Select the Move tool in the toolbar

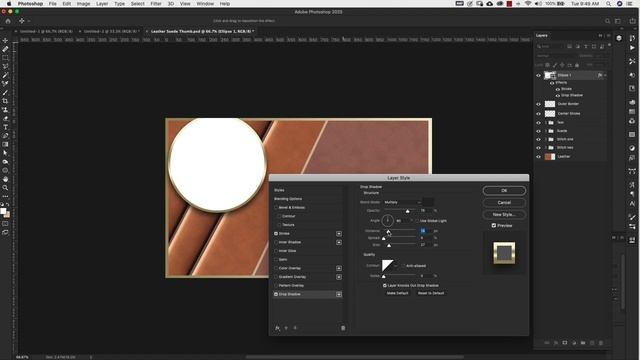[5, 40]
